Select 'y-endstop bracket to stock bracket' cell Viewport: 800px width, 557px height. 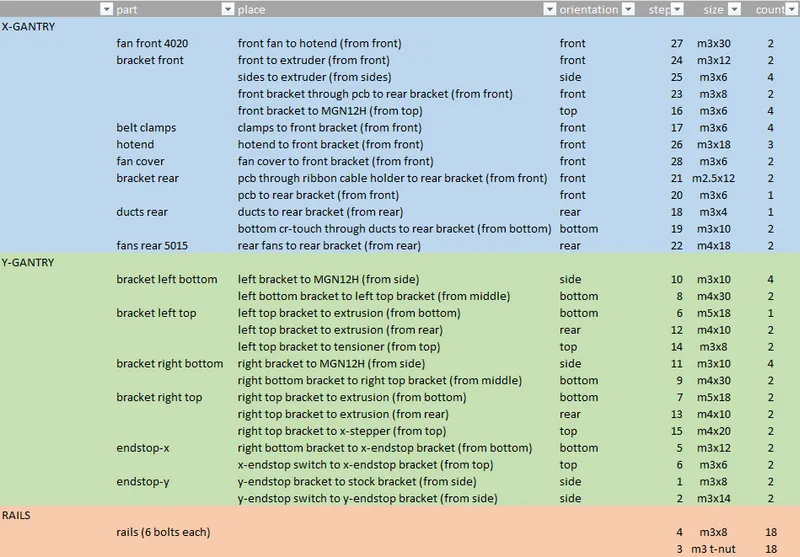(357, 482)
